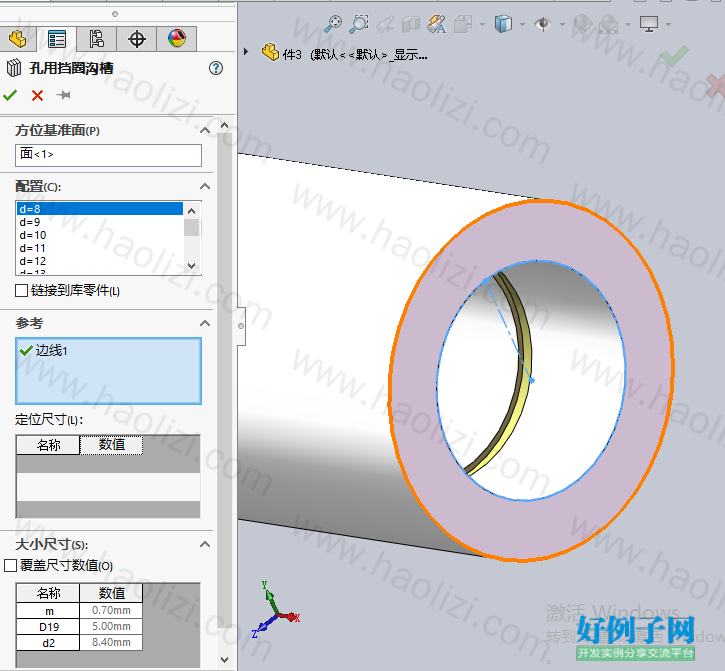This screenshot has width=725, height=671.
Task: Open Display Style dropdown arrow
Action: click(x=522, y=24)
